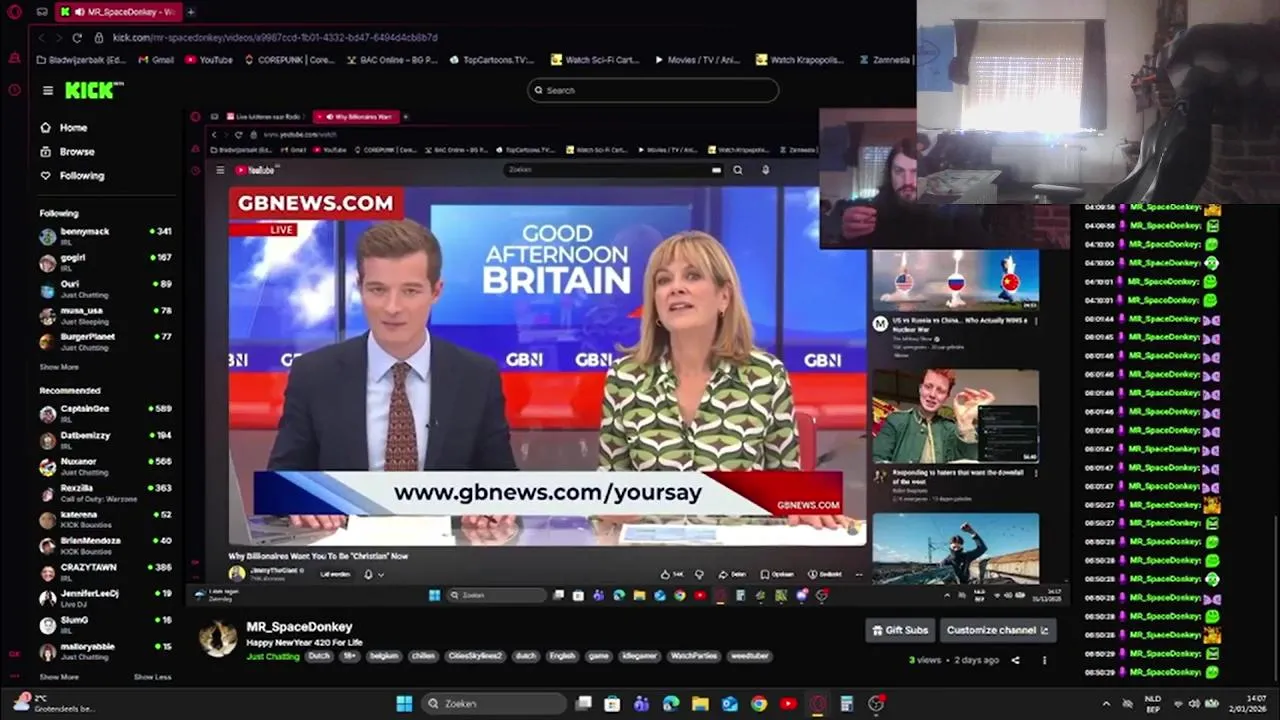
Task: Click the taskbar Zoeken search box
Action: tap(493, 704)
